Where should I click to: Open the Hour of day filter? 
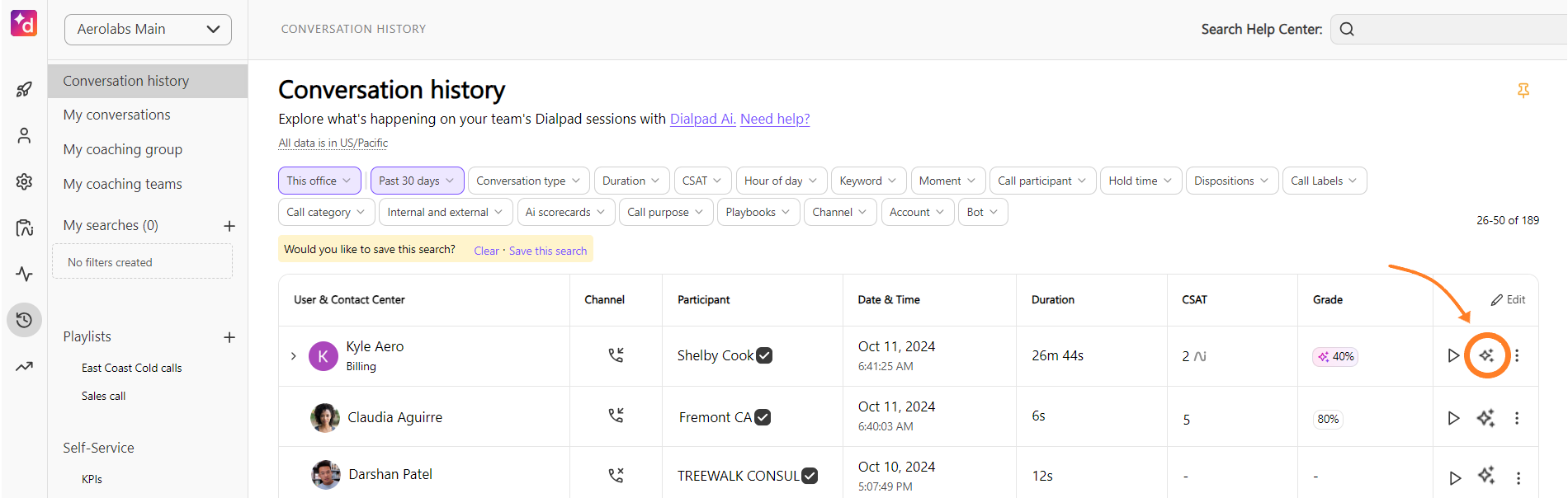click(781, 181)
